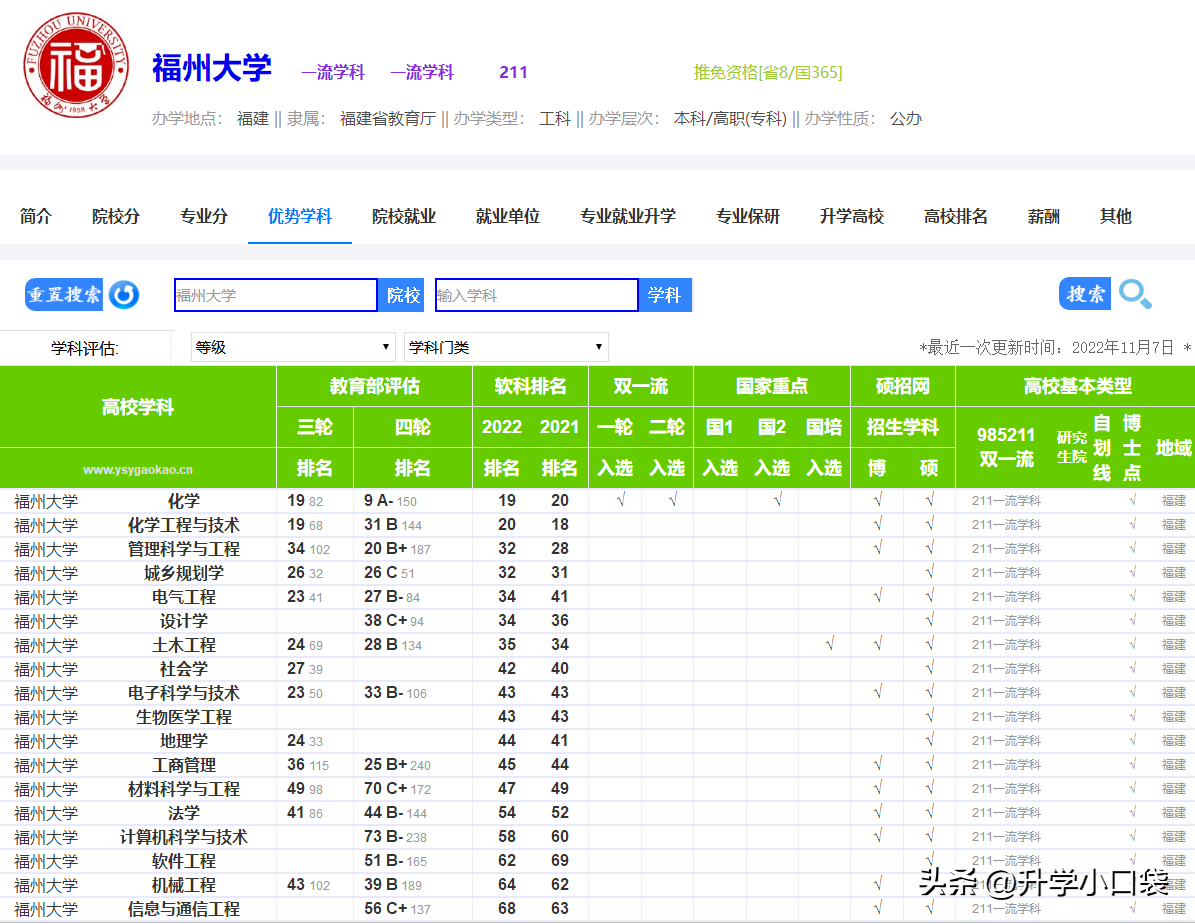Click the 材料科学与工程 subject row

pos(598,789)
